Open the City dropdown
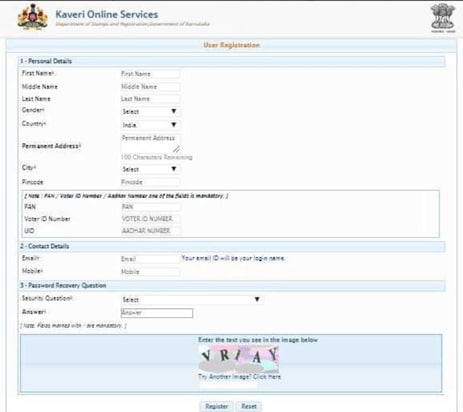 coord(150,169)
